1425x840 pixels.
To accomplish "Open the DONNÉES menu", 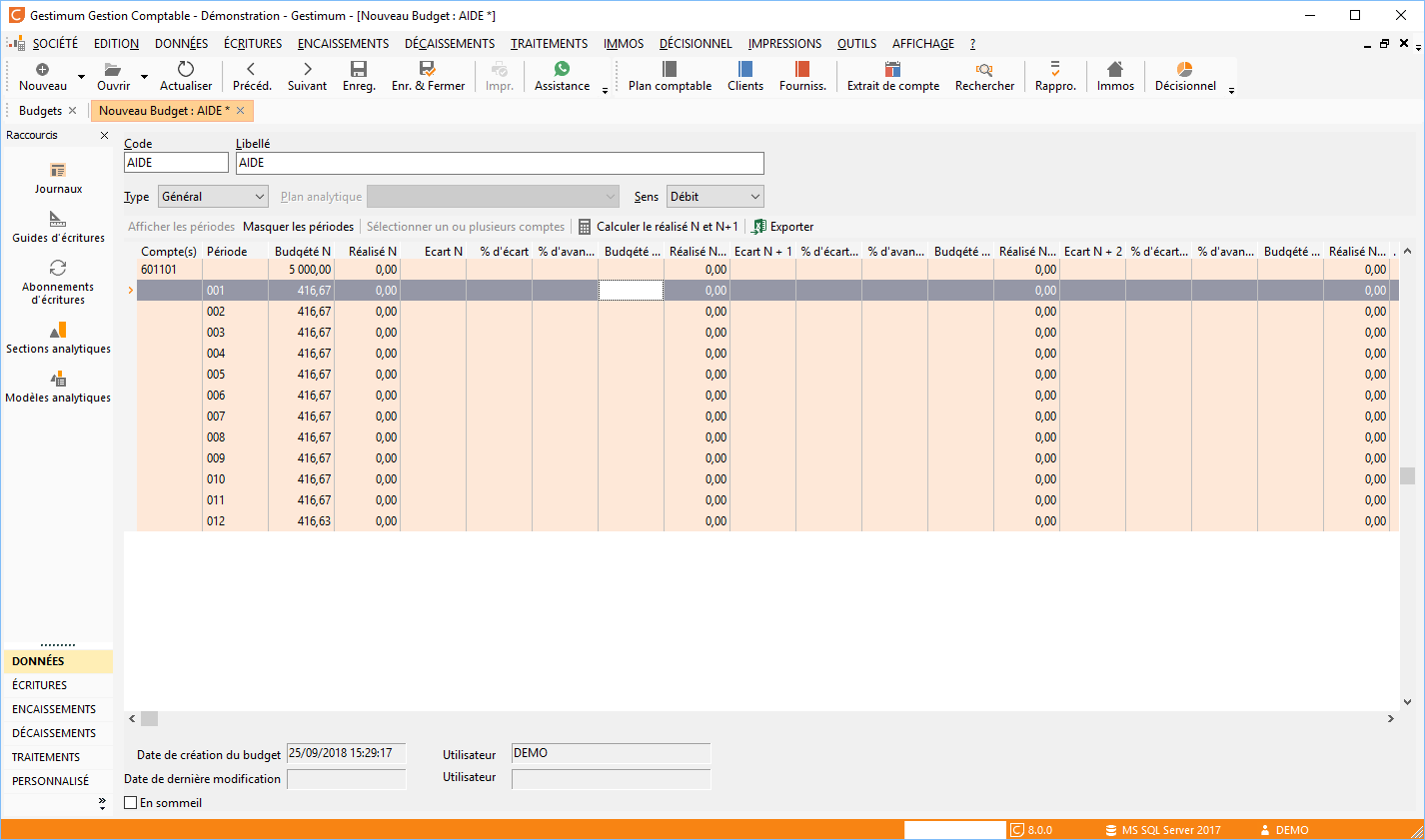I will pos(182,44).
